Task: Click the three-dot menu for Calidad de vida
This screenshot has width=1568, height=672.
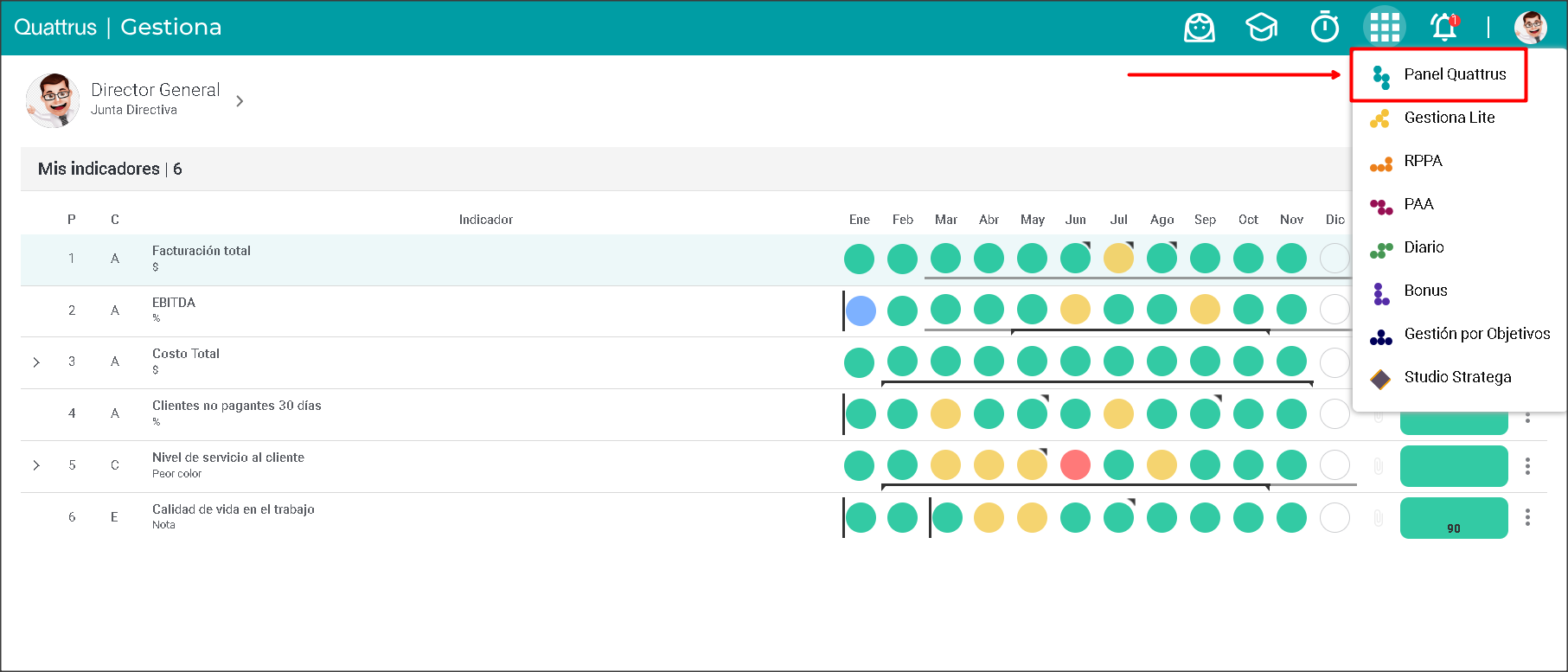Action: point(1527,517)
